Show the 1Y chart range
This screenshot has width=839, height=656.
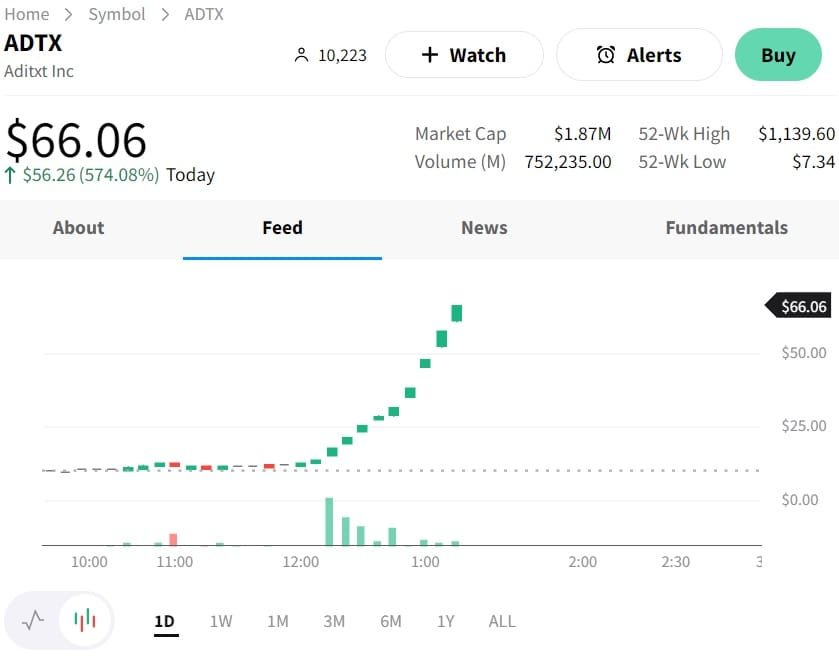point(446,621)
